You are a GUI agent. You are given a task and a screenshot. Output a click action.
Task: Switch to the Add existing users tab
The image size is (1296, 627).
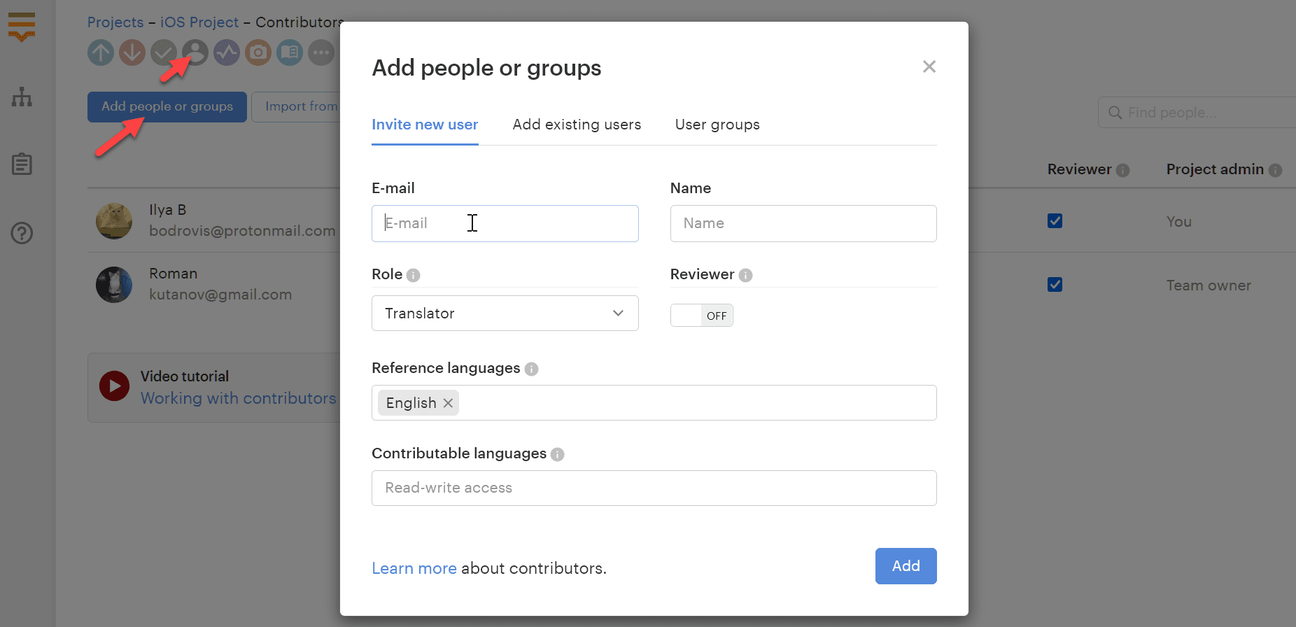click(x=577, y=124)
